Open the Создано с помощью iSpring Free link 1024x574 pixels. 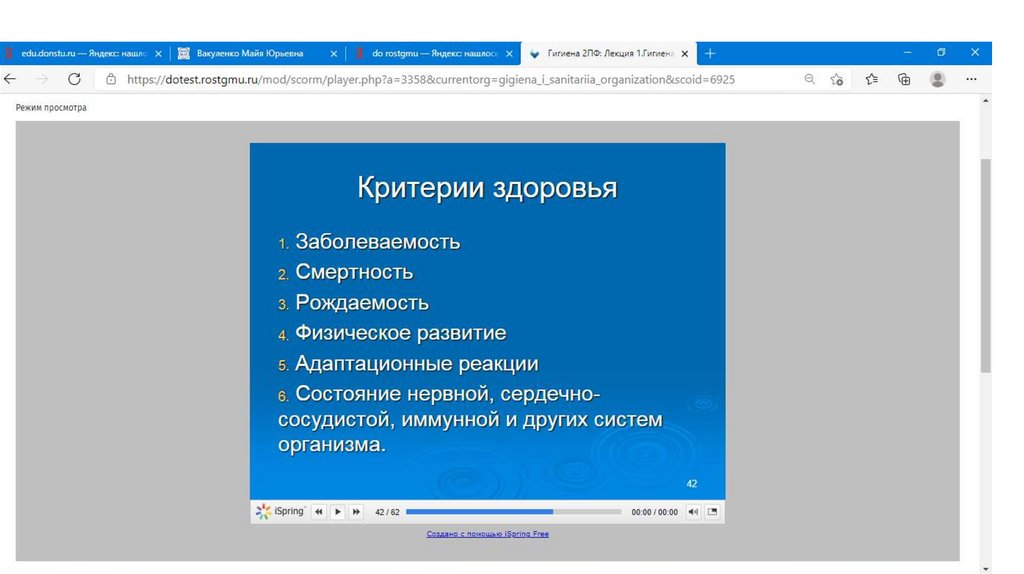point(487,534)
